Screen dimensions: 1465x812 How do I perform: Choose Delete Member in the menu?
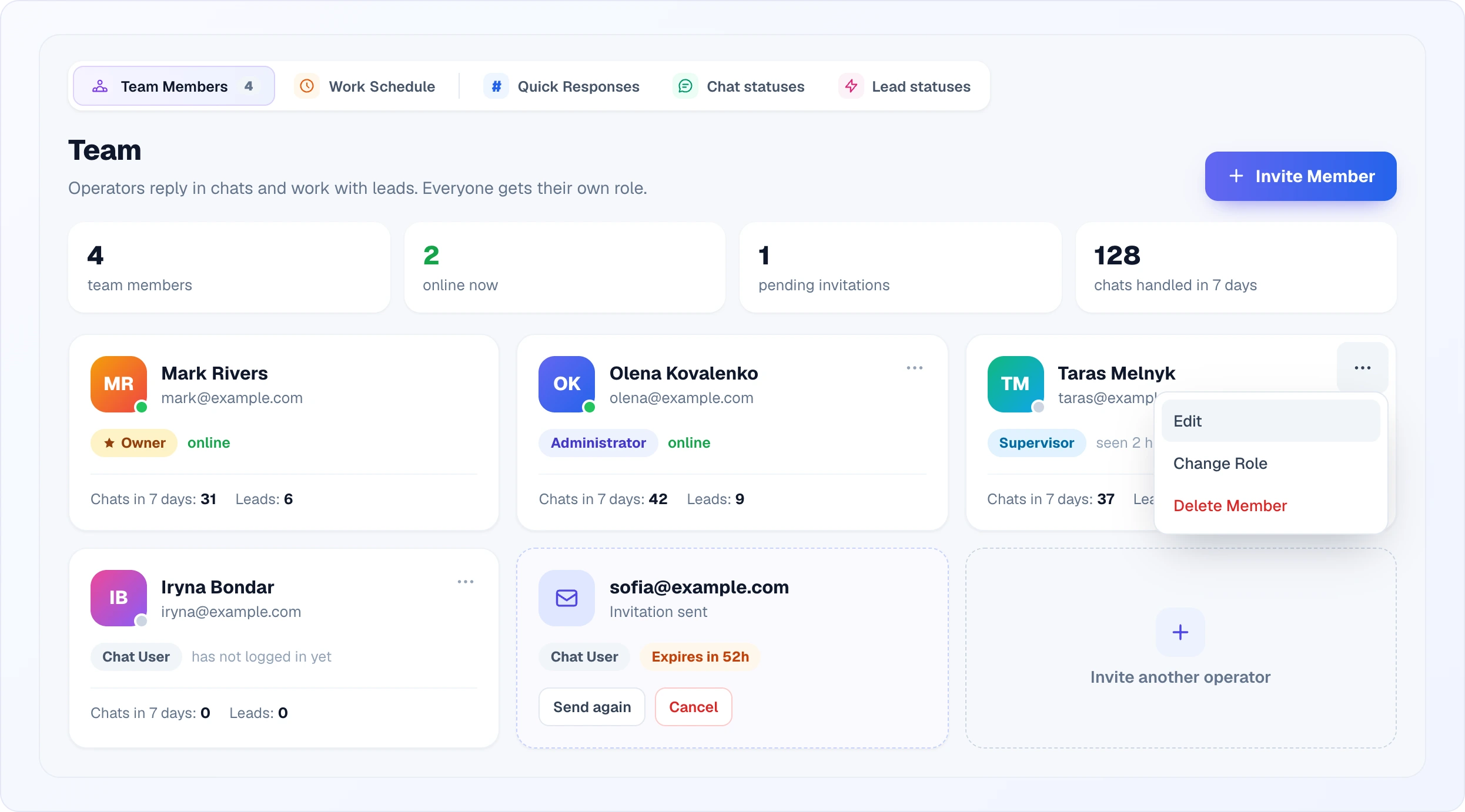[x=1271, y=505]
